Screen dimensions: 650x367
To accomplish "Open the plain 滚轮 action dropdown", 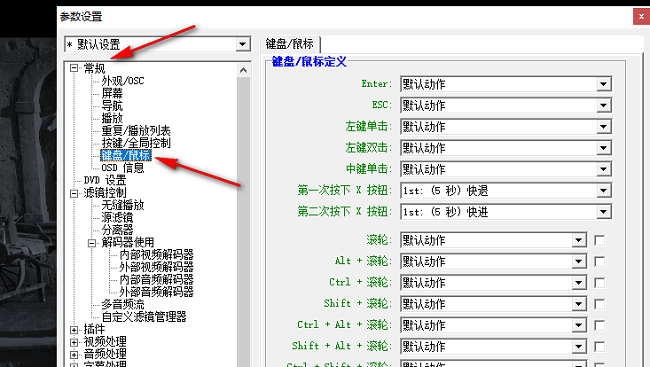I will [x=579, y=240].
